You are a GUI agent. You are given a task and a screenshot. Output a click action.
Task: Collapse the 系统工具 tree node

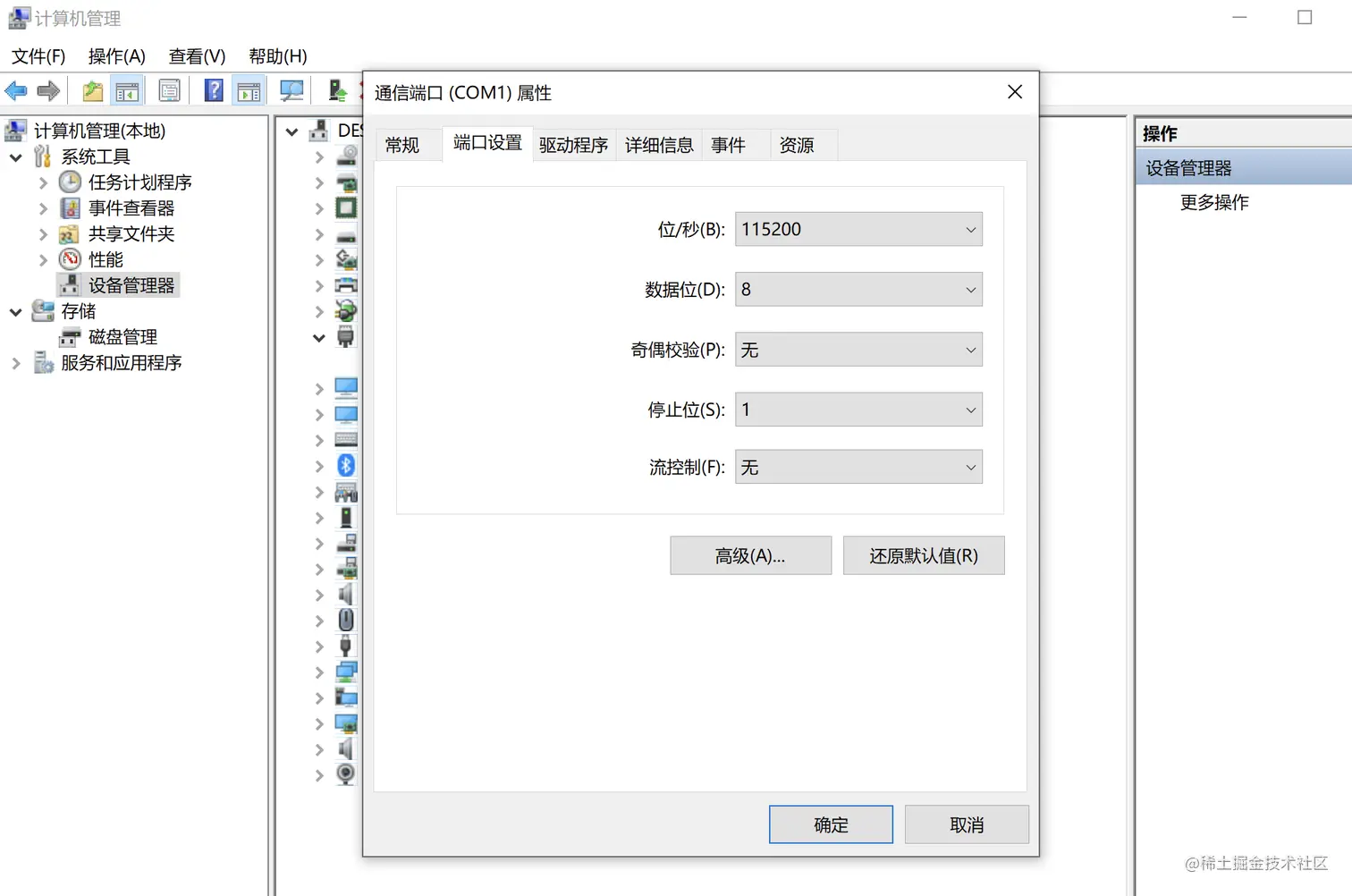(15, 157)
